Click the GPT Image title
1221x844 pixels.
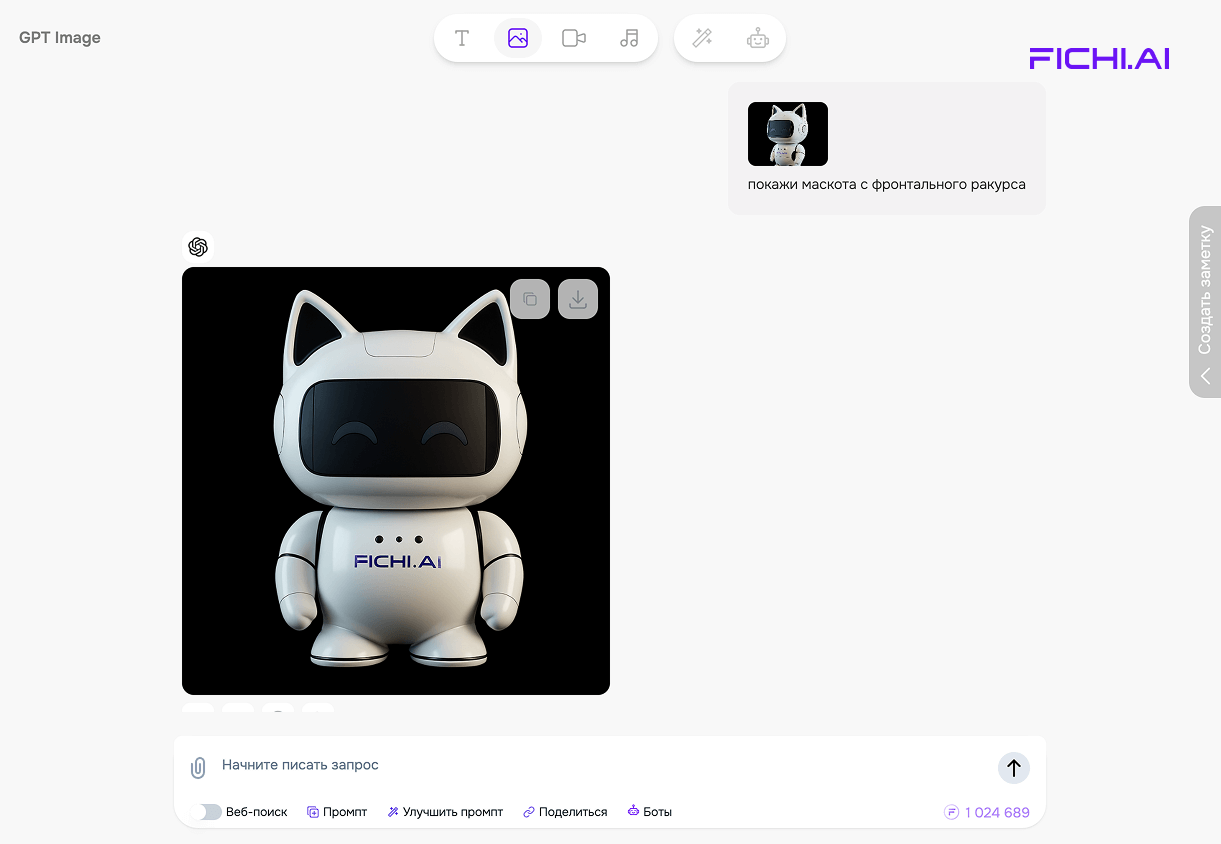[60, 38]
